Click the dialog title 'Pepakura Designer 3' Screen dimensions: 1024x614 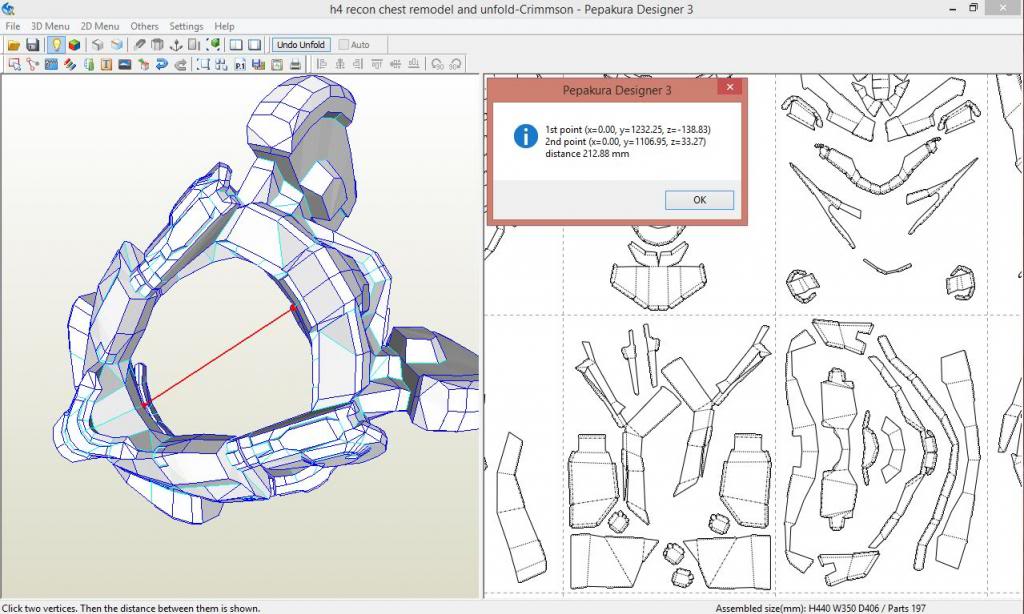click(617, 90)
